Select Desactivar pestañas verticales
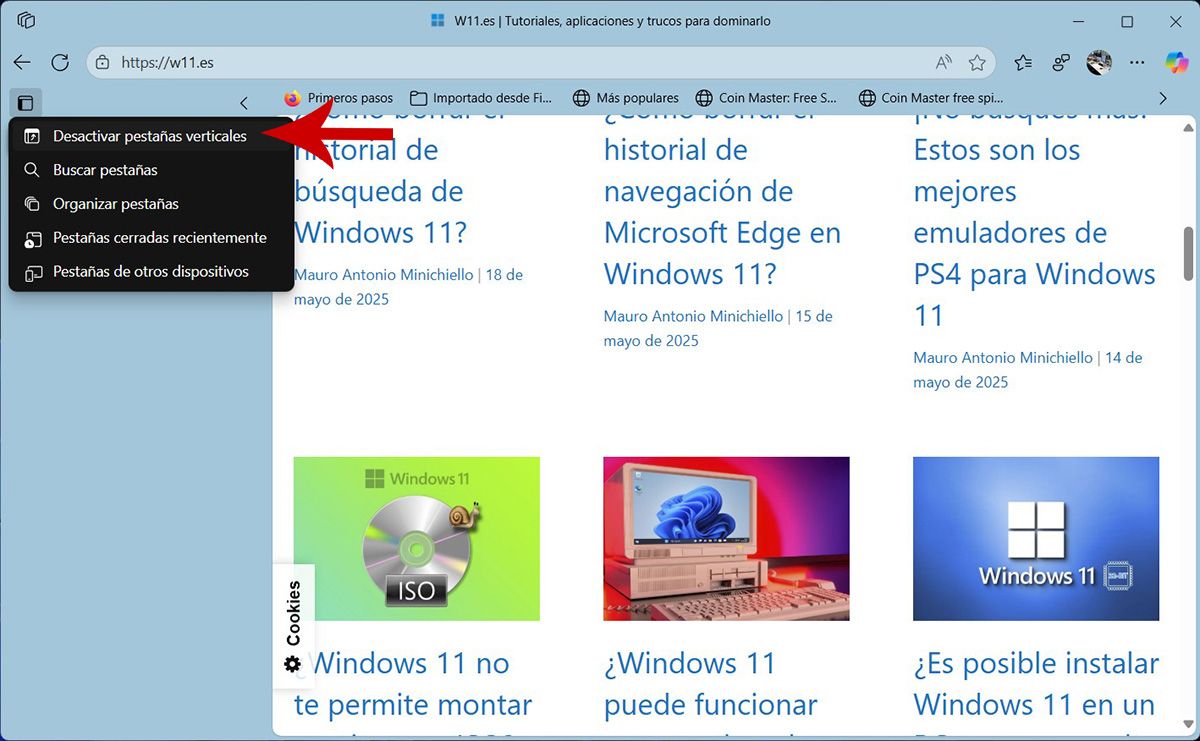 click(x=151, y=136)
